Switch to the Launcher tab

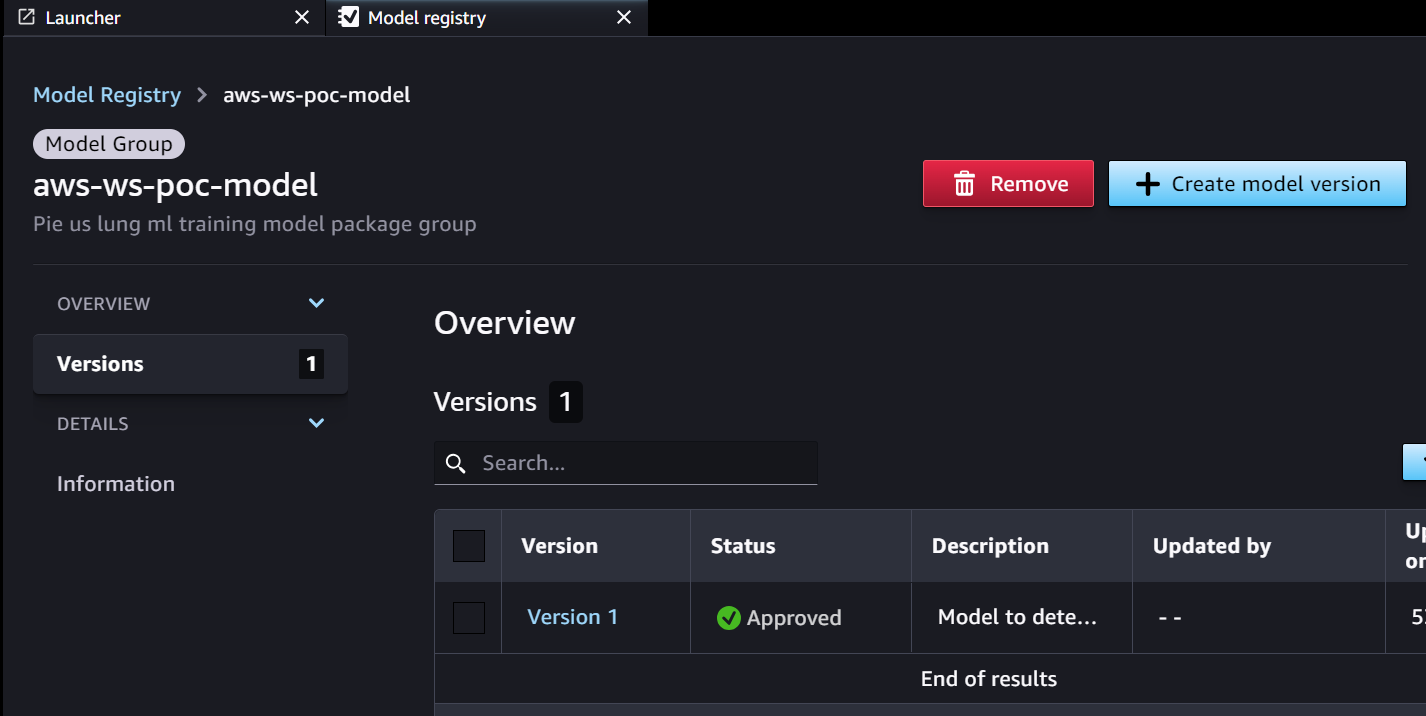[x=163, y=18]
